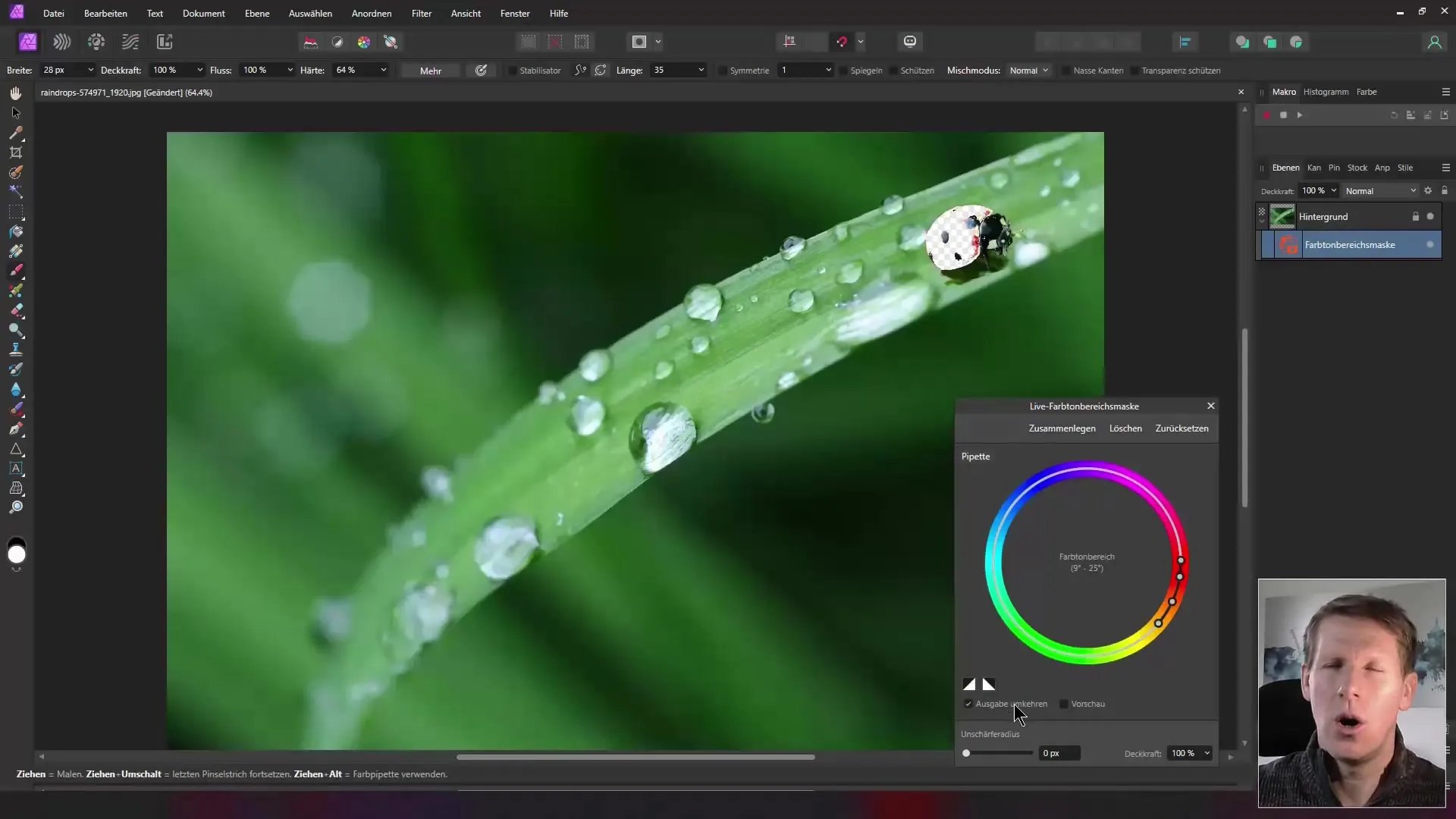Toggle Quick Mask toolbar icon
The height and width of the screenshot is (819, 1456).
tap(639, 42)
